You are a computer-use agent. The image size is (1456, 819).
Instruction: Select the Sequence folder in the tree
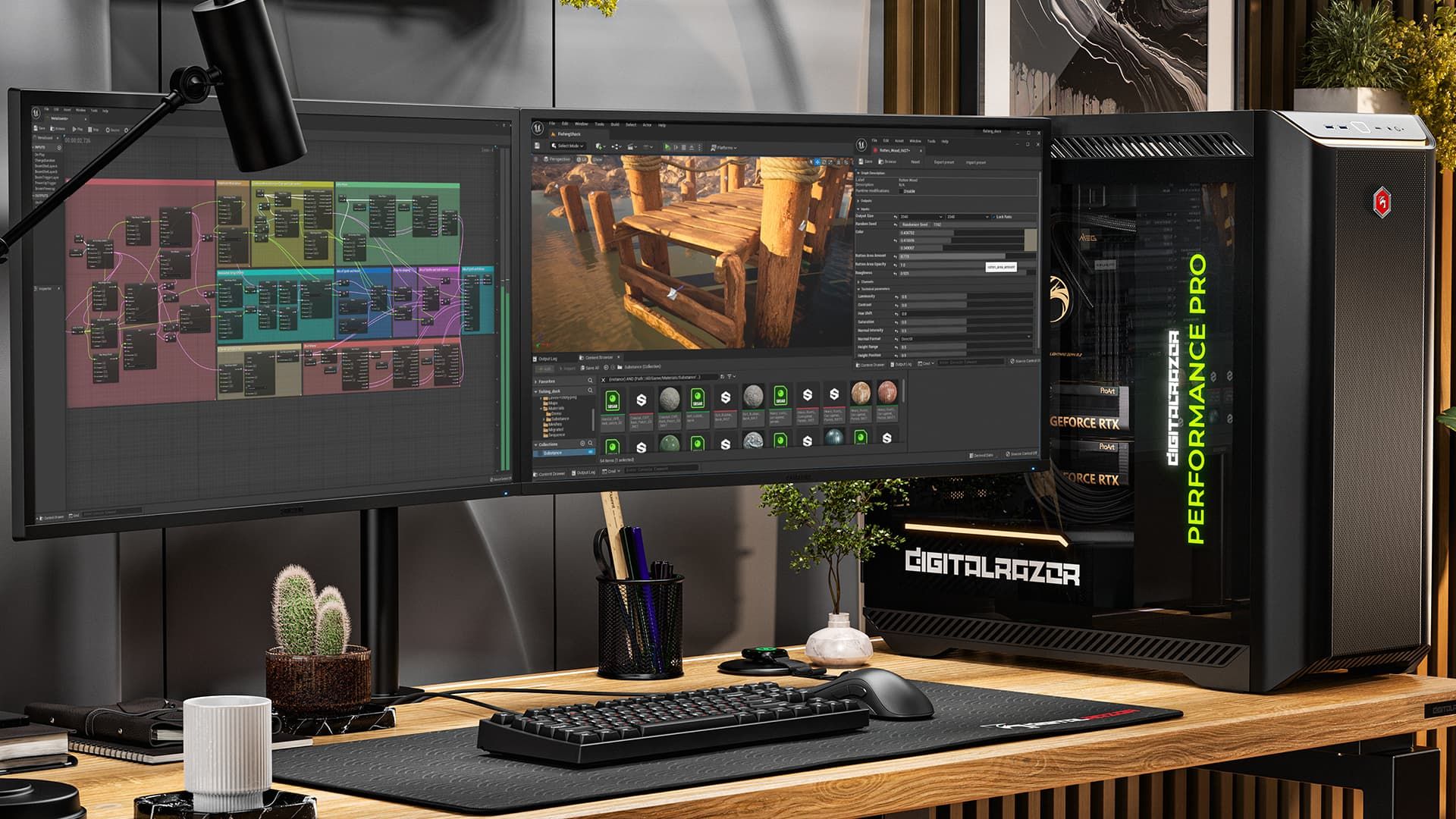[x=554, y=435]
